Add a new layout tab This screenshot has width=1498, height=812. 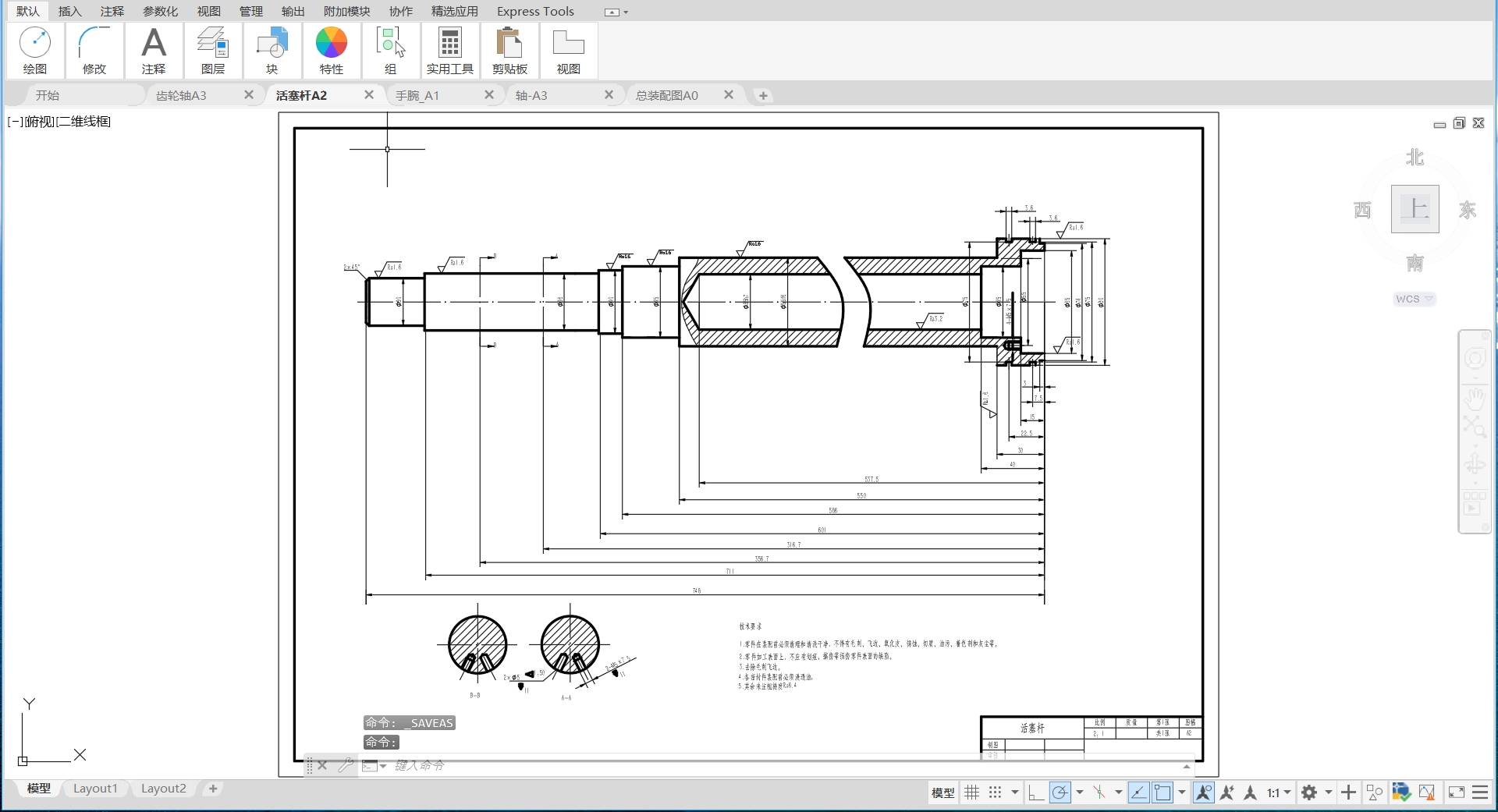(x=213, y=789)
